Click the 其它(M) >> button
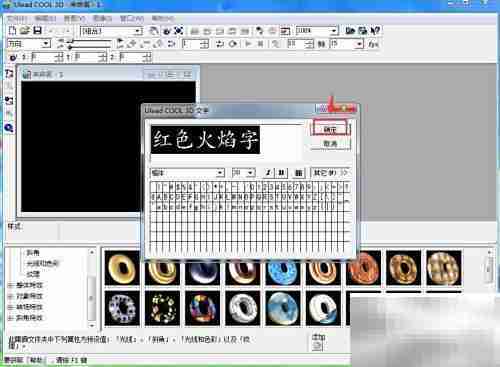The image size is (500, 367). 330,173
